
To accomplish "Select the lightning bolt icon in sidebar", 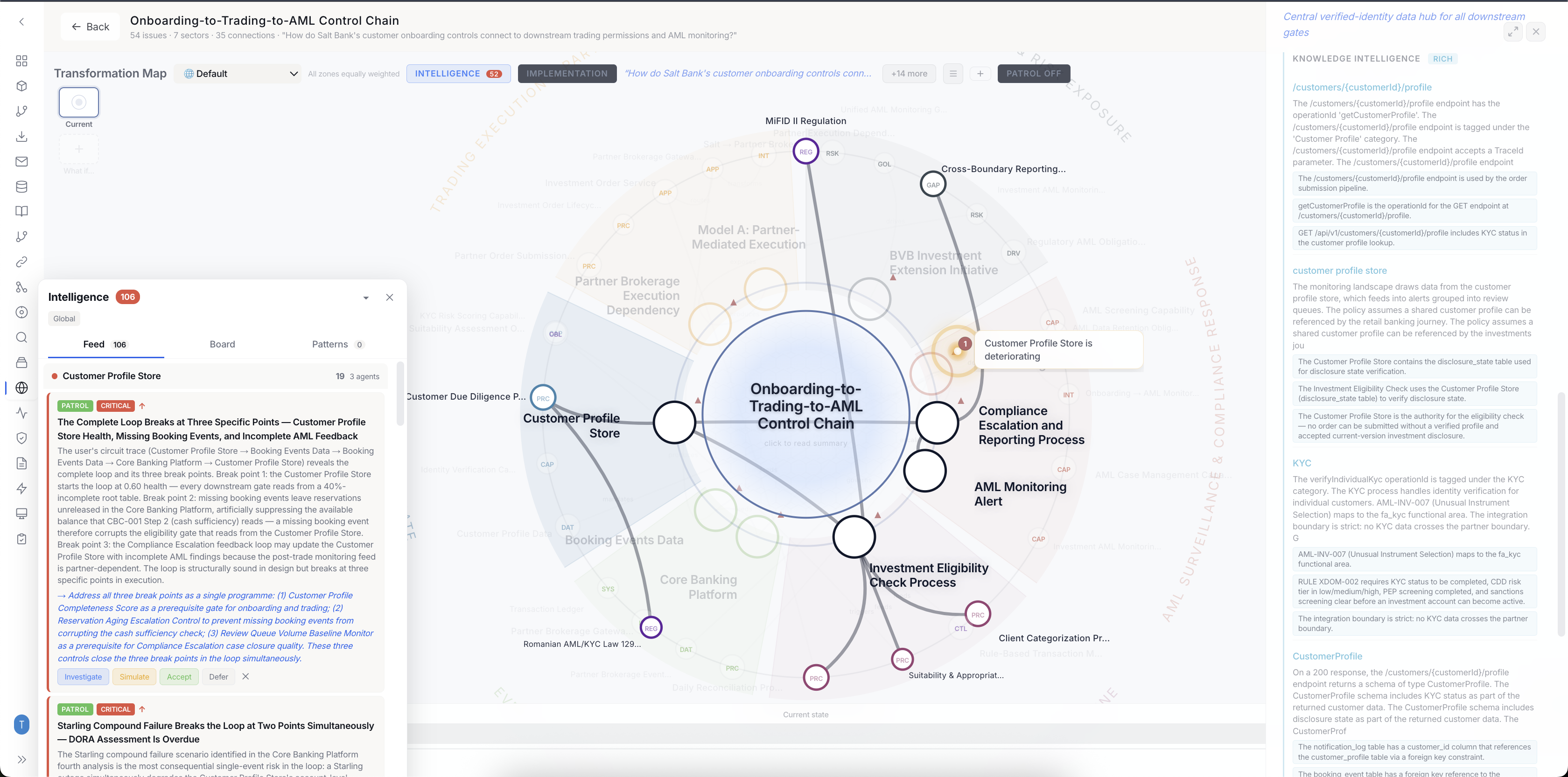I will pos(21,488).
